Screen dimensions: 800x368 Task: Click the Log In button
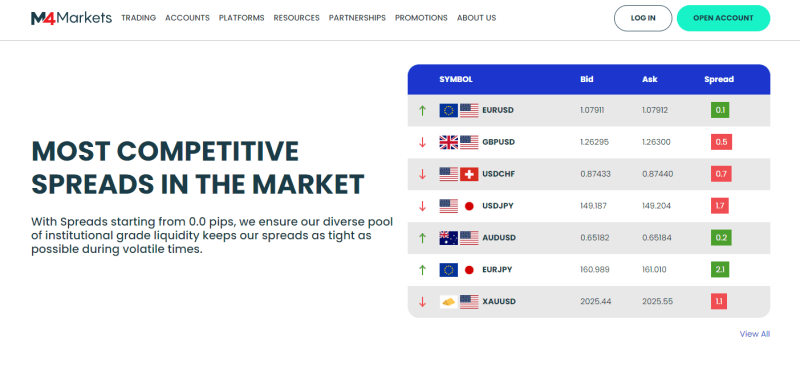pos(643,18)
